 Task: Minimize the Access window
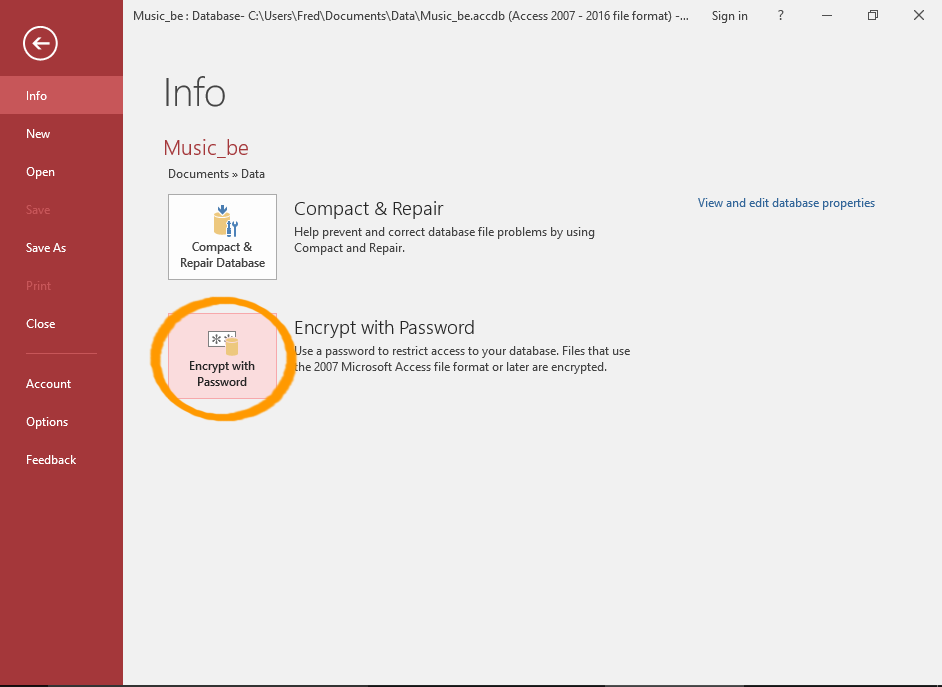[x=826, y=16]
